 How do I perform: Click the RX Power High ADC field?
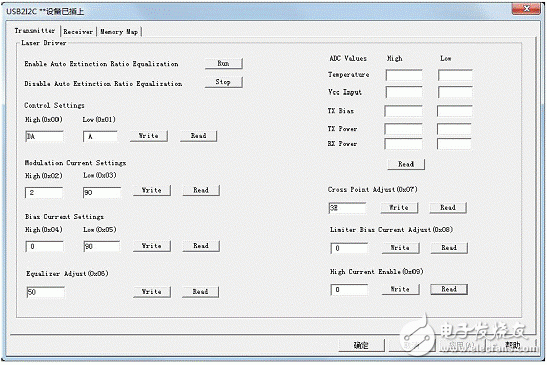click(x=403, y=144)
